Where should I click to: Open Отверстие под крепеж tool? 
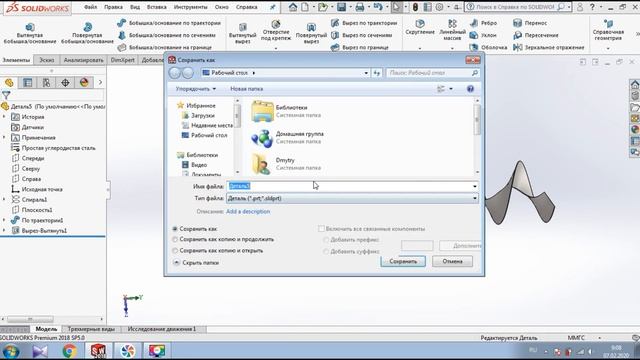[x=276, y=31]
